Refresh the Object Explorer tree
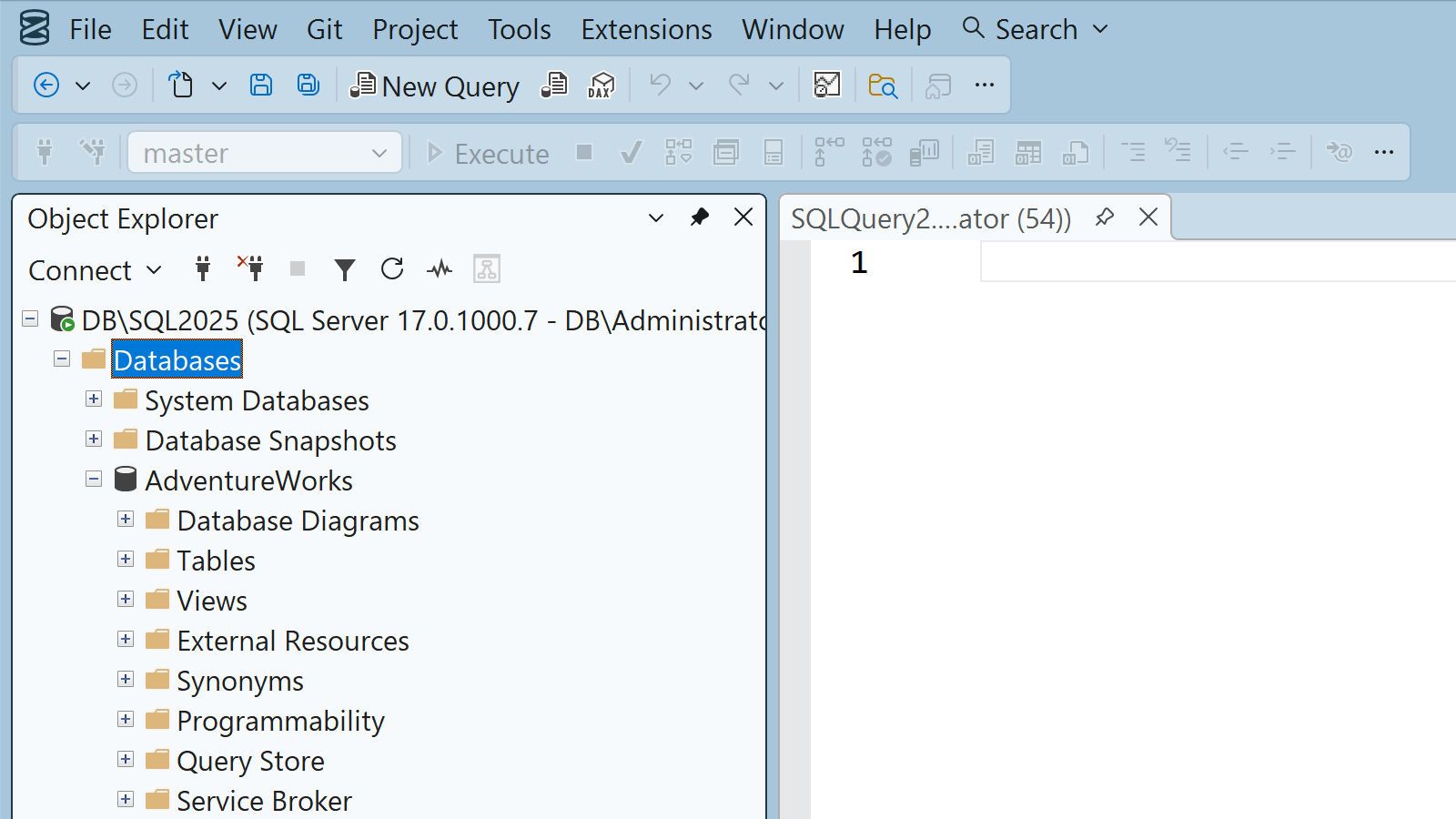The width and height of the screenshot is (1456, 819). [x=392, y=269]
